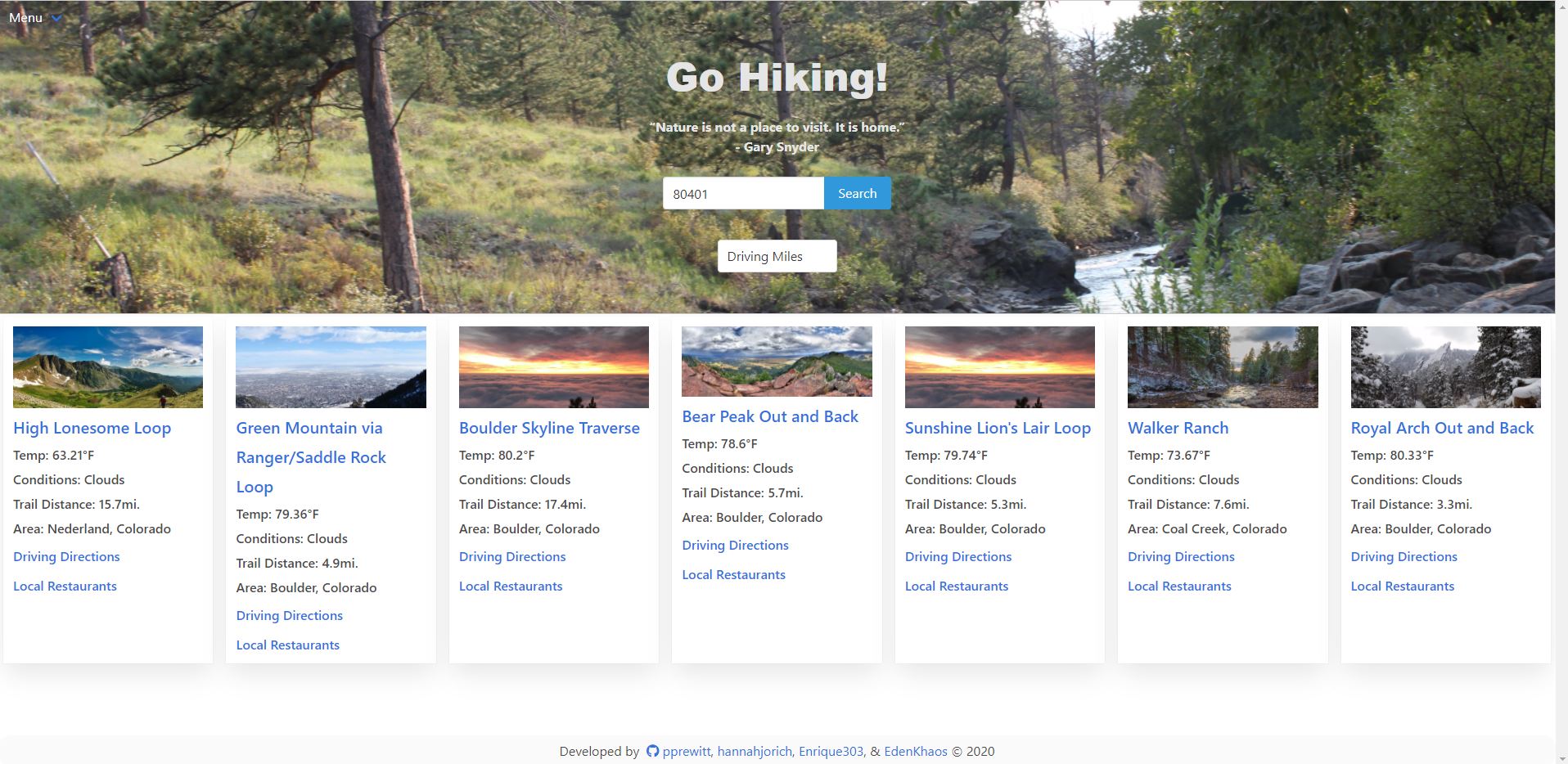Open Driving Directions for Bear Peak Out and Back

tap(735, 545)
